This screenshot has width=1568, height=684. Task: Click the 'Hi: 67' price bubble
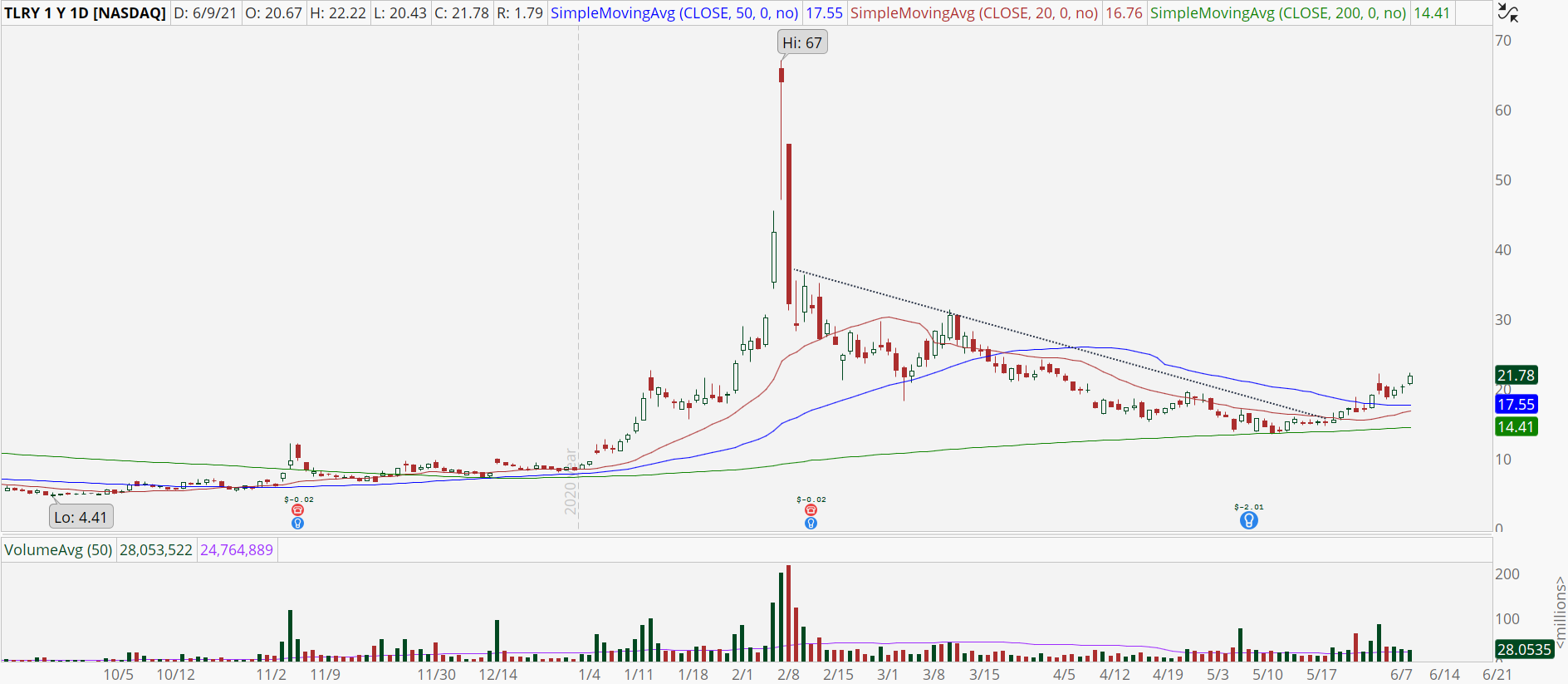[x=802, y=42]
